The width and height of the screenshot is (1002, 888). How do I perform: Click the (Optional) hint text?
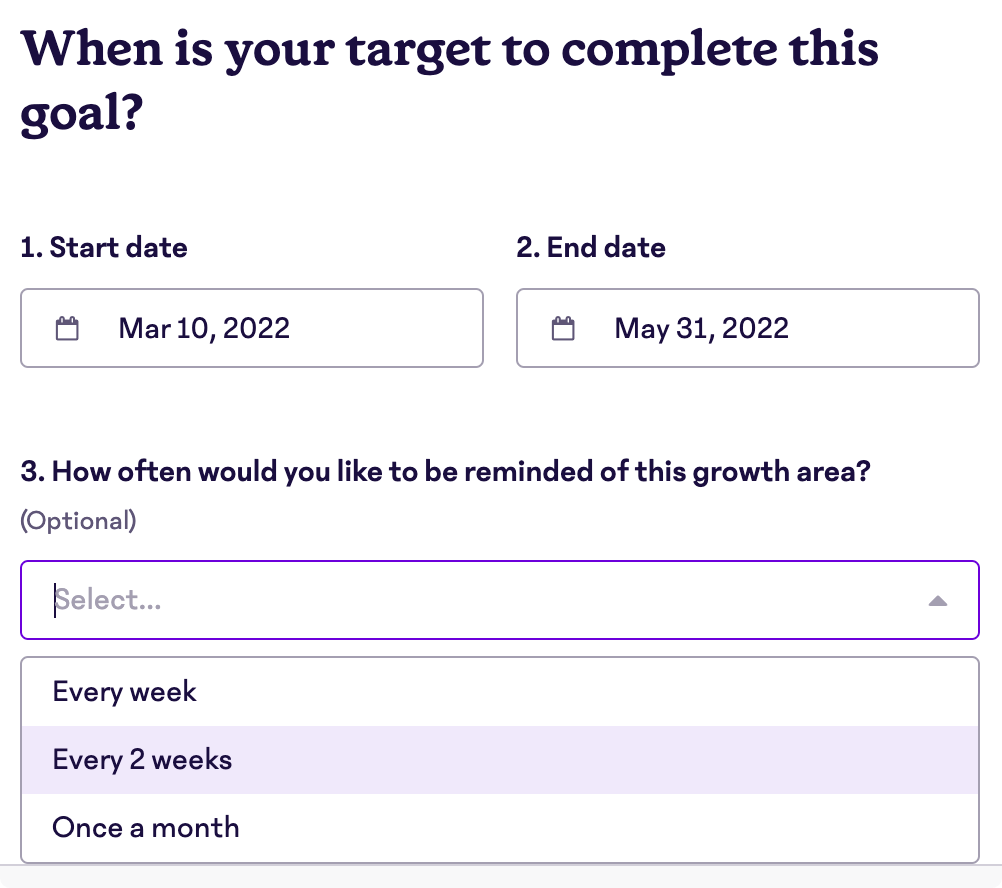pos(78,521)
